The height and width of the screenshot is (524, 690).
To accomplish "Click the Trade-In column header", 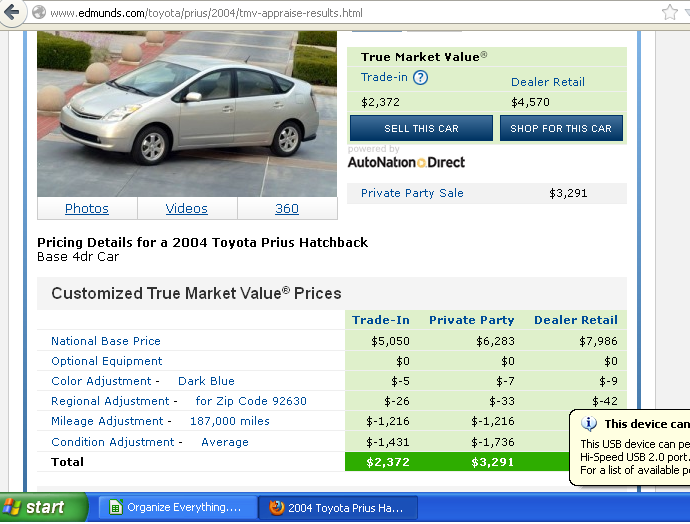I will (x=381, y=320).
